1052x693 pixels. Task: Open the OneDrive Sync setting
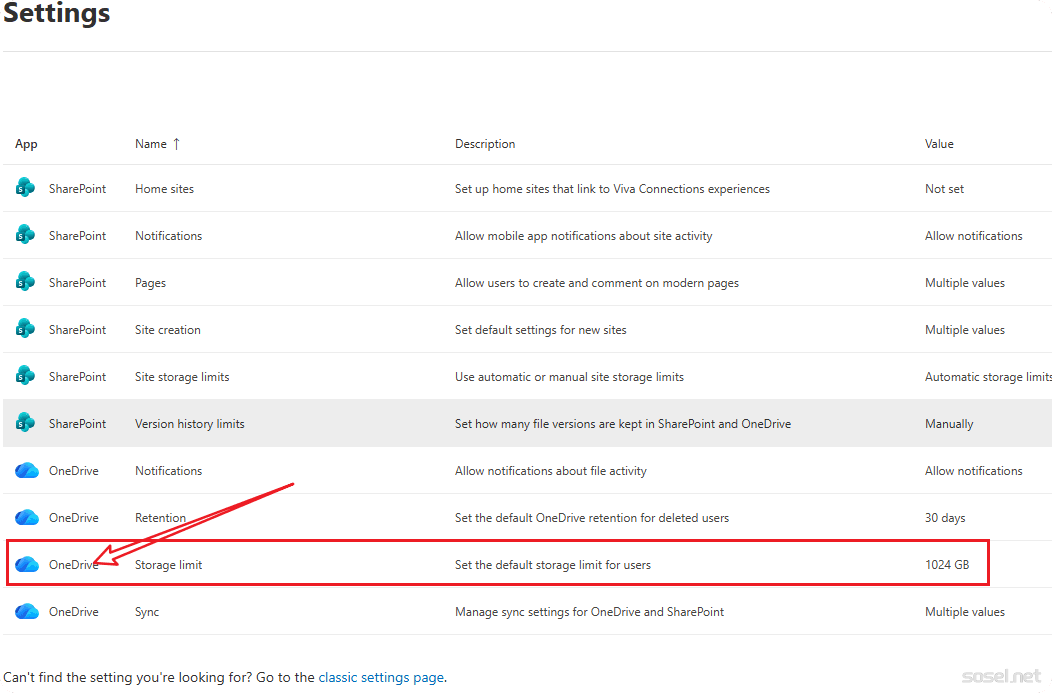147,612
